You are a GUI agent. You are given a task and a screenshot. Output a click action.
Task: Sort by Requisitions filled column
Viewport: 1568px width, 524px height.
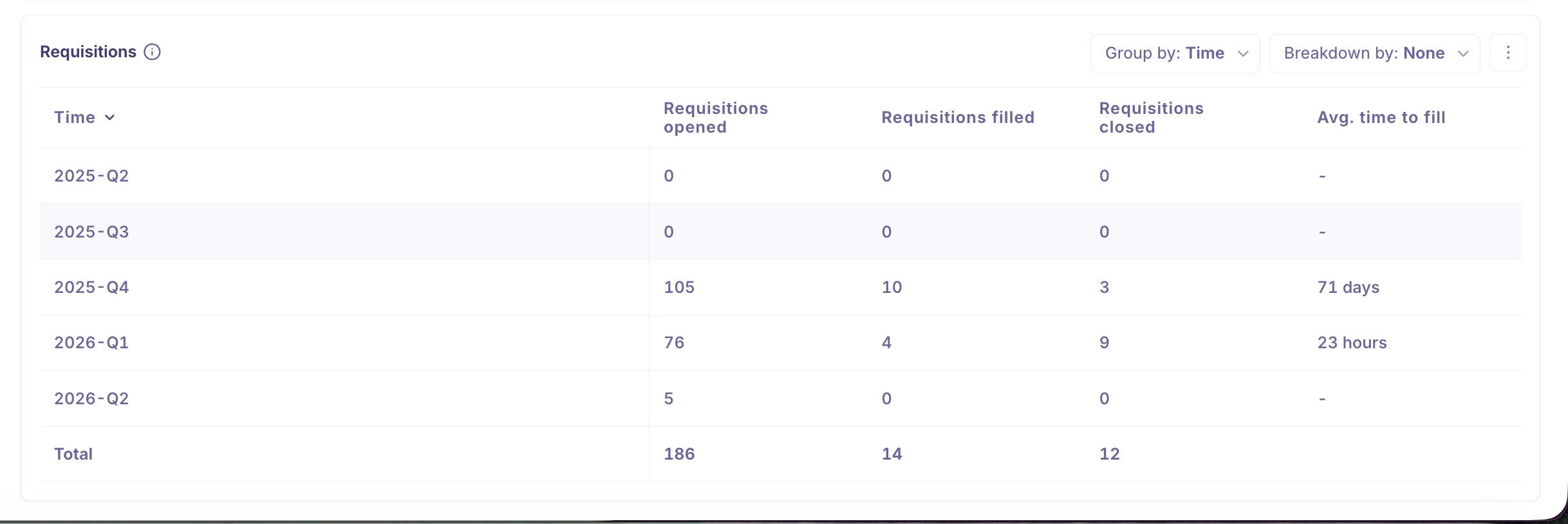958,117
